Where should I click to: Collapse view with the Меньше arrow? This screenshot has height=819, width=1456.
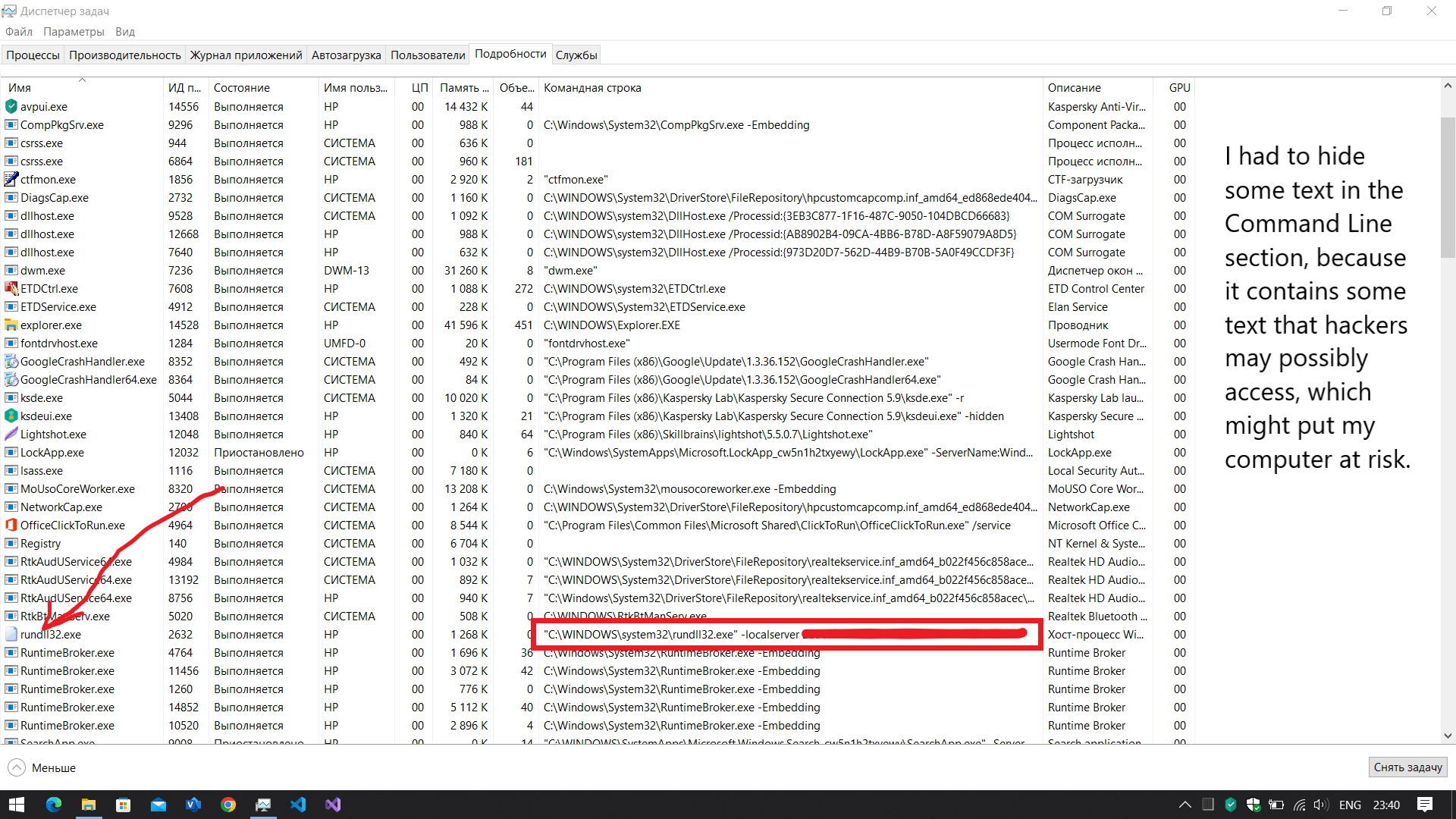coord(17,767)
